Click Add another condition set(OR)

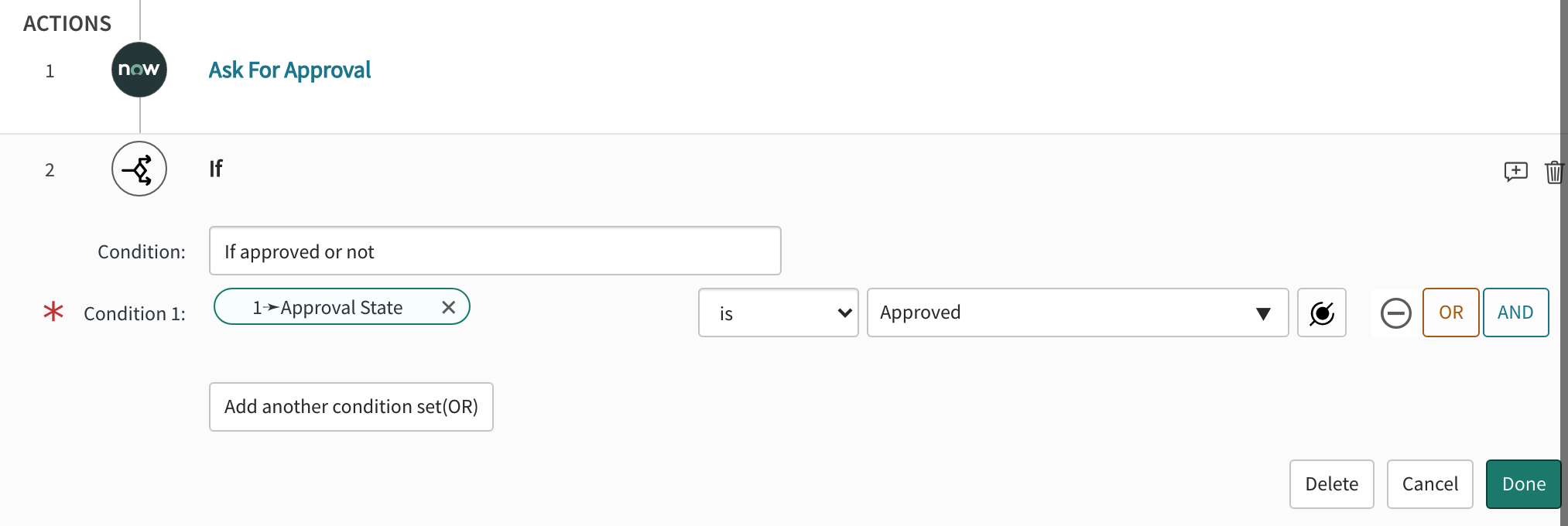[351, 407]
